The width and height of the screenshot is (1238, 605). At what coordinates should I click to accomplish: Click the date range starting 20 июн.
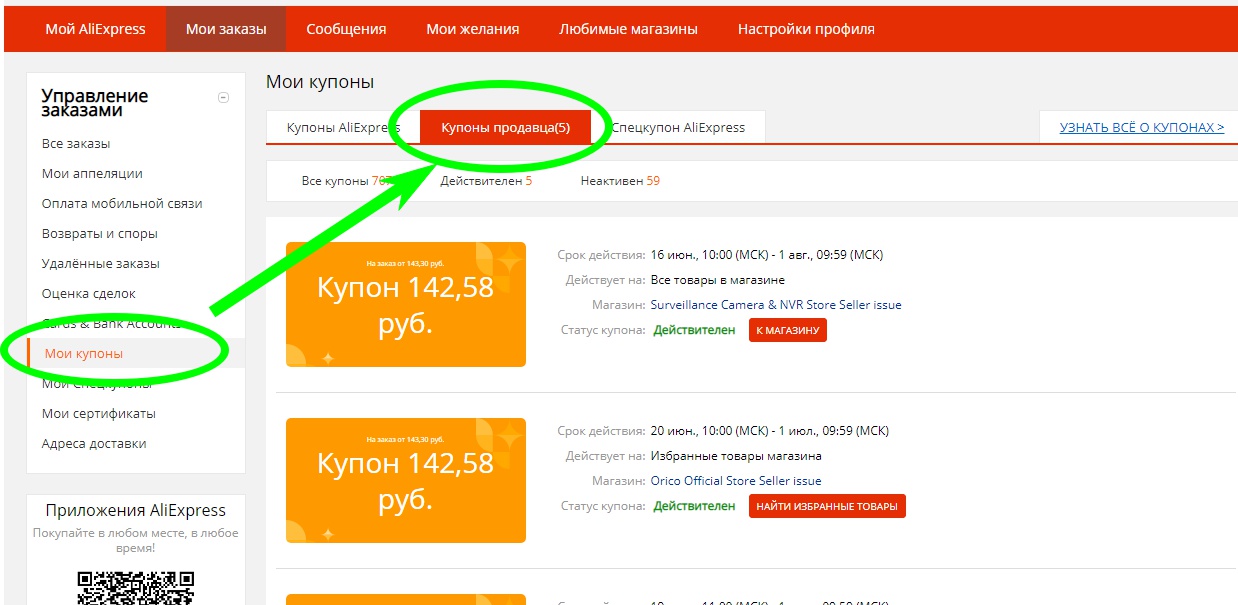pos(770,431)
